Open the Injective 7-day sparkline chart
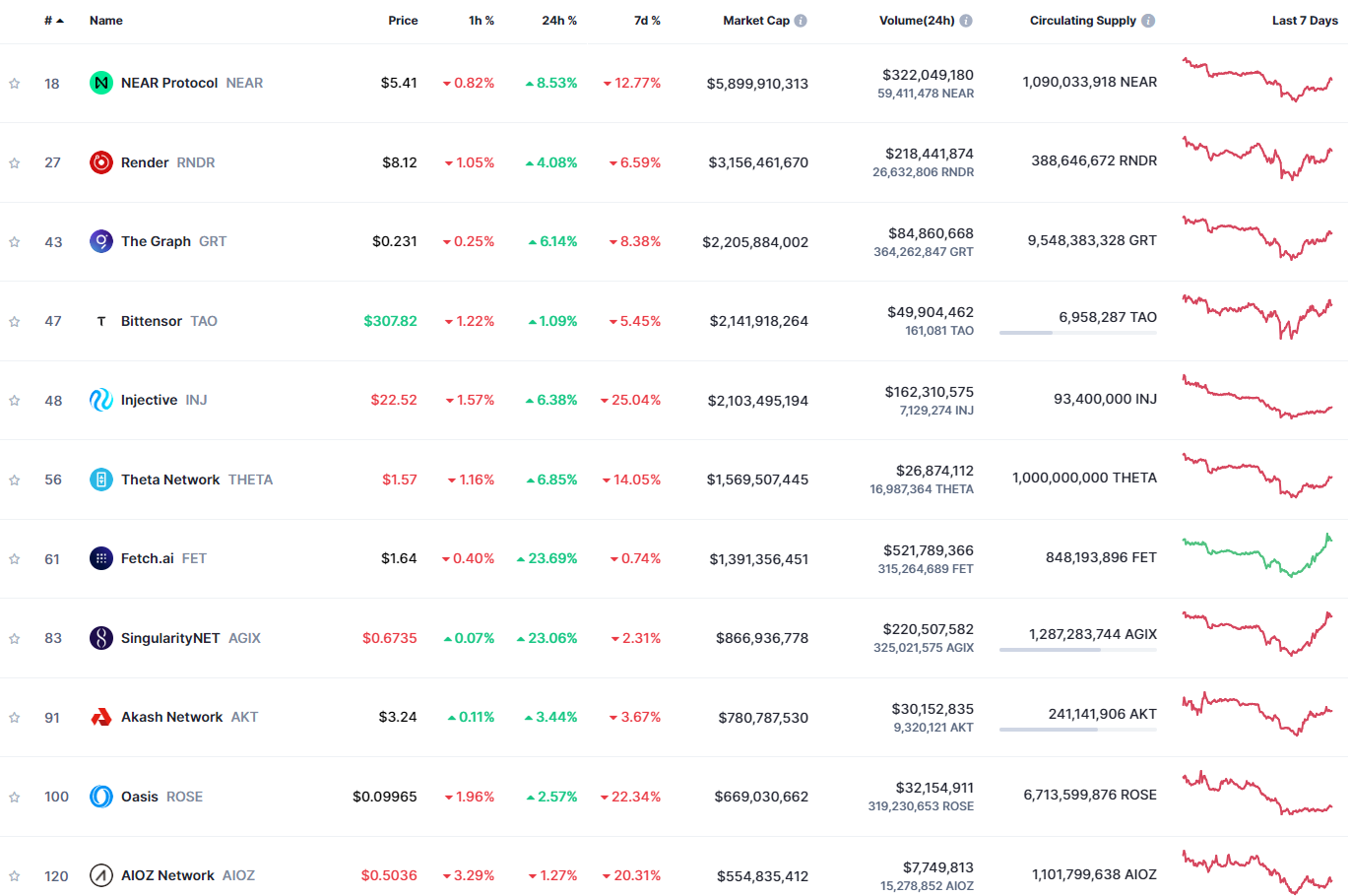This screenshot has height=896, width=1351. (x=1257, y=397)
